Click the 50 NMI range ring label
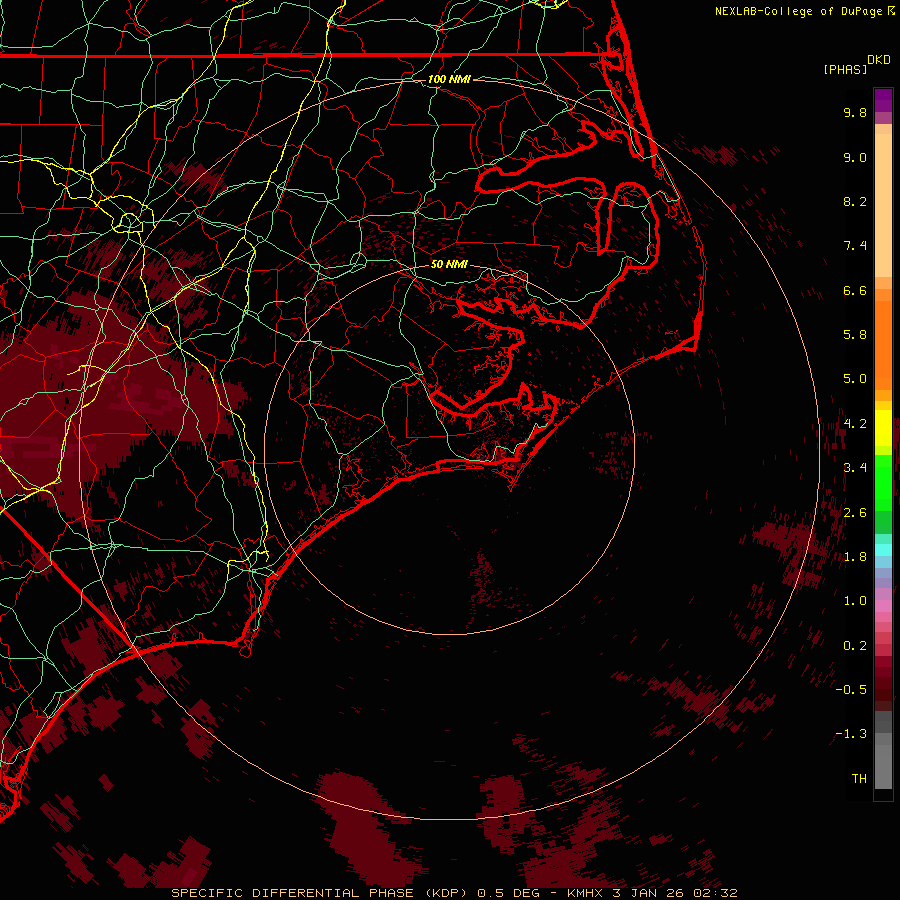900x900 pixels. click(x=449, y=264)
